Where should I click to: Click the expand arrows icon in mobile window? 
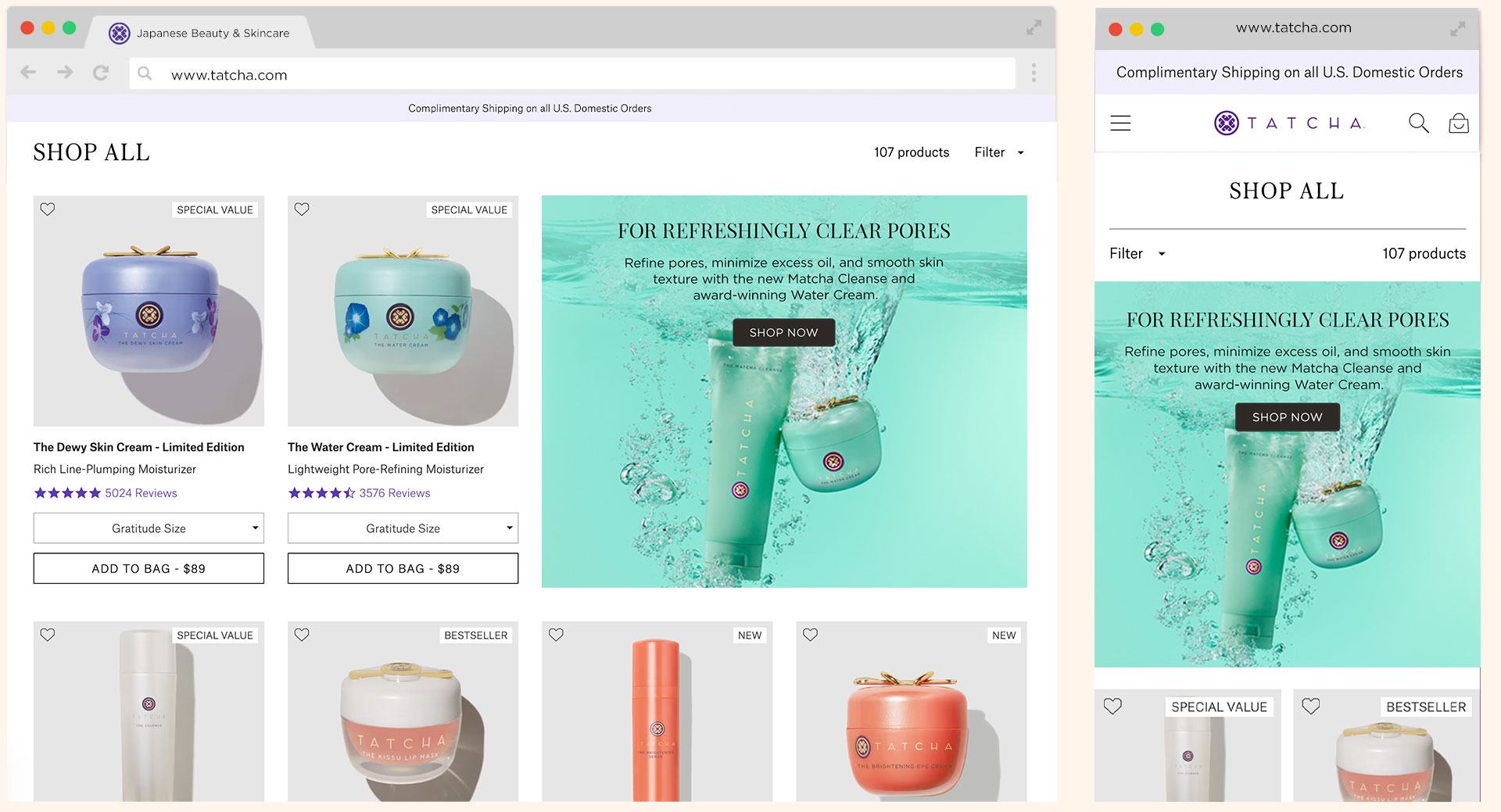(1458, 29)
